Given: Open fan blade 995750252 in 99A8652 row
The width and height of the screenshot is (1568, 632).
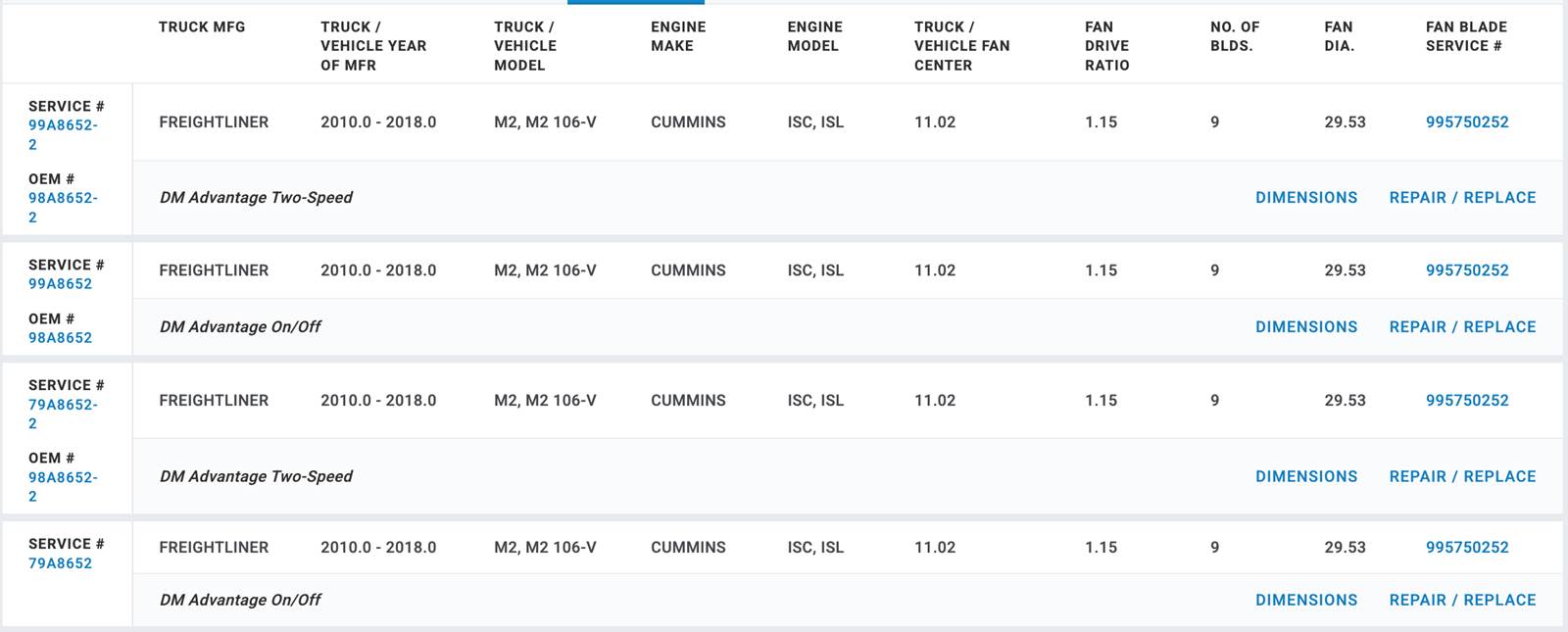Looking at the screenshot, I should click(1467, 270).
